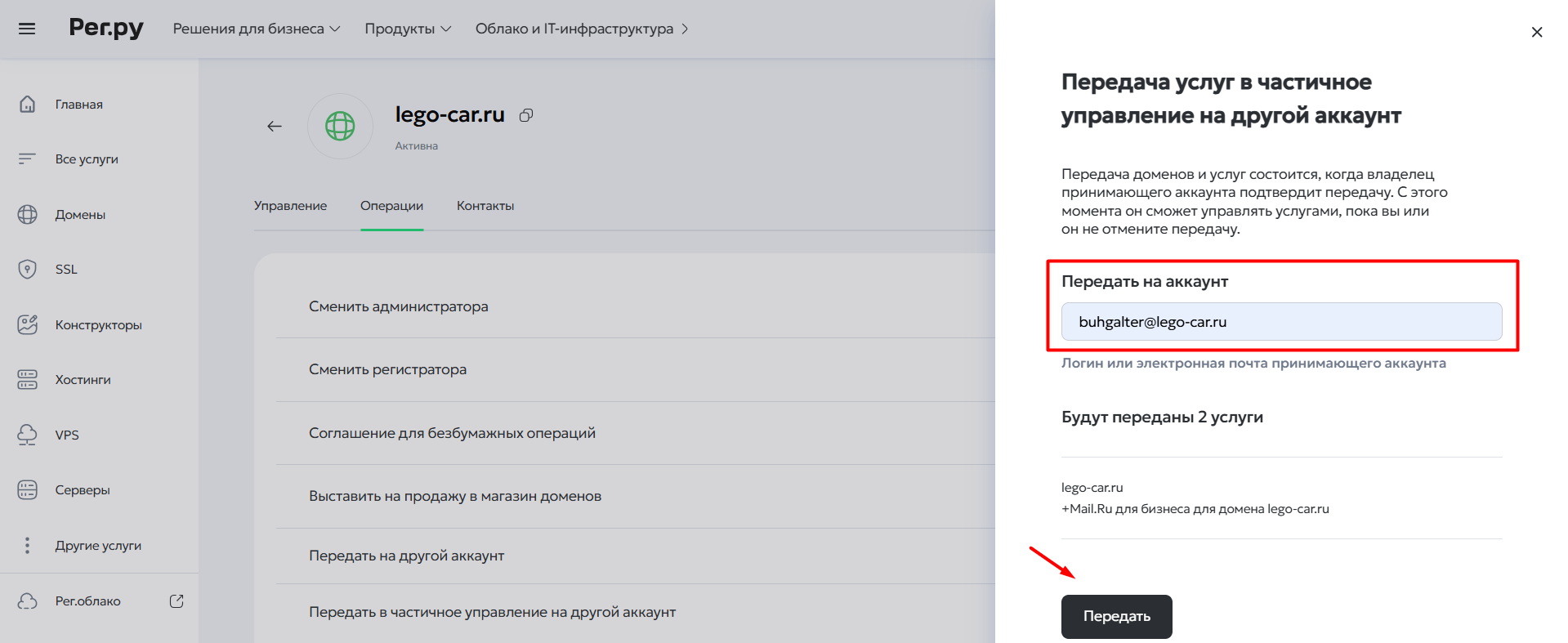Click the SSL shield icon
1568x643 pixels.
[27, 269]
